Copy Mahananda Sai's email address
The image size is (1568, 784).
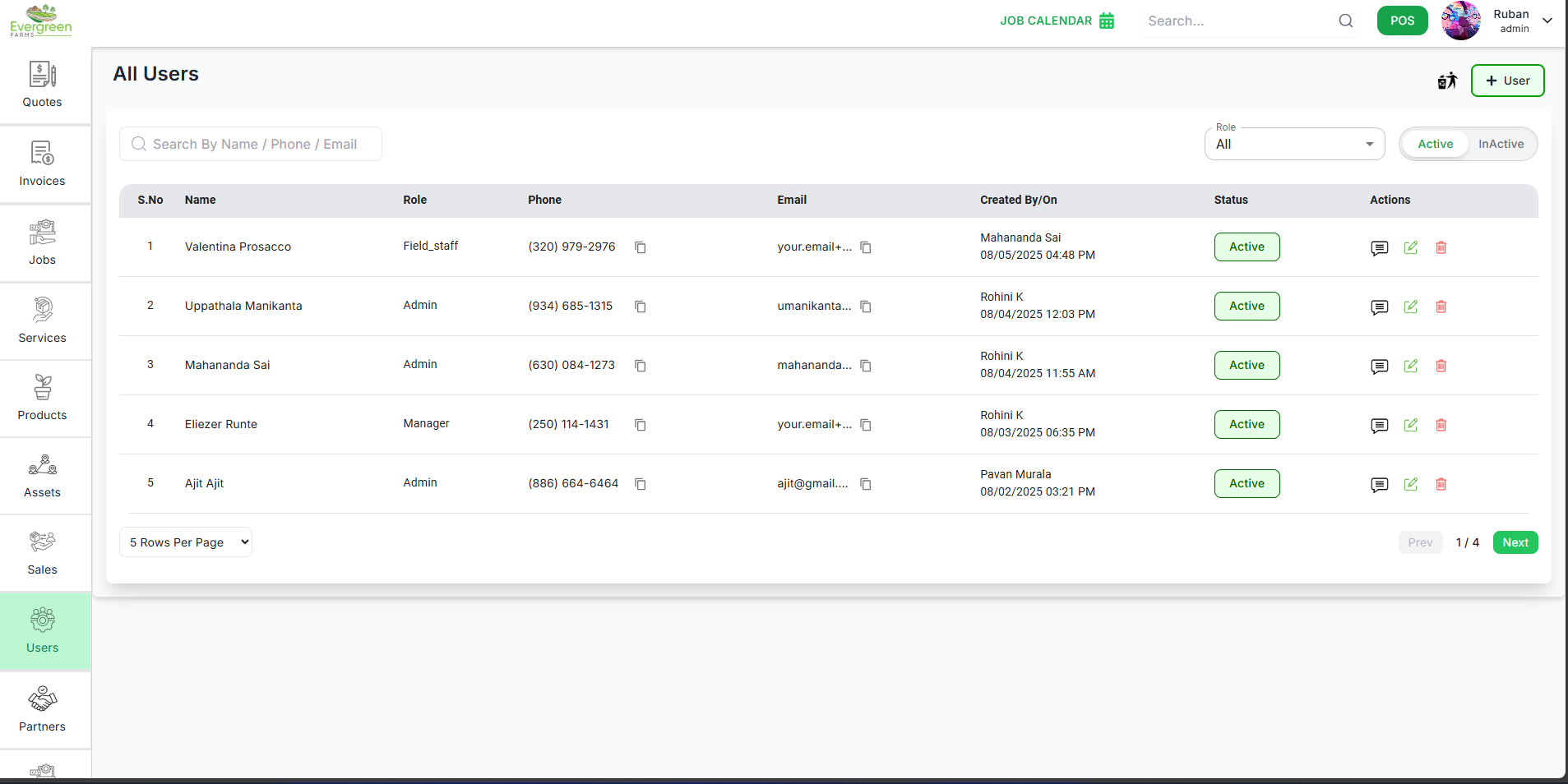[x=866, y=366]
